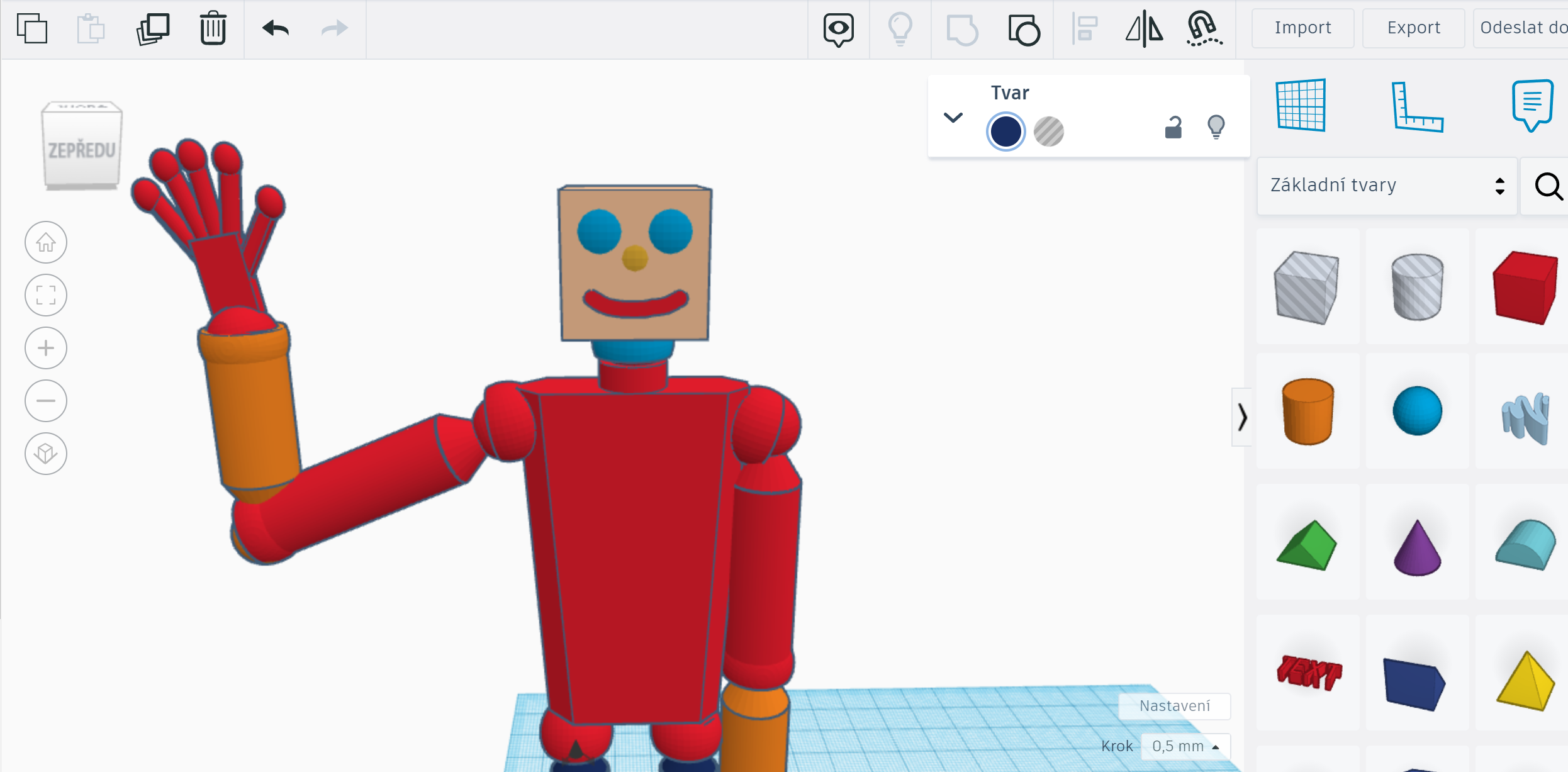Screen dimensions: 1568x772
Task: Click the Group shapes icon
Action: pos(961,30)
